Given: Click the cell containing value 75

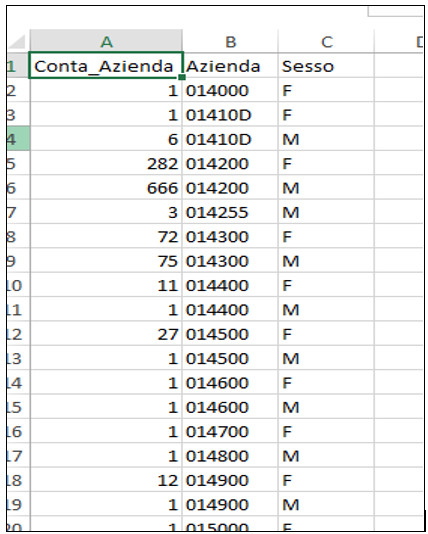Looking at the screenshot, I should (x=106, y=261).
